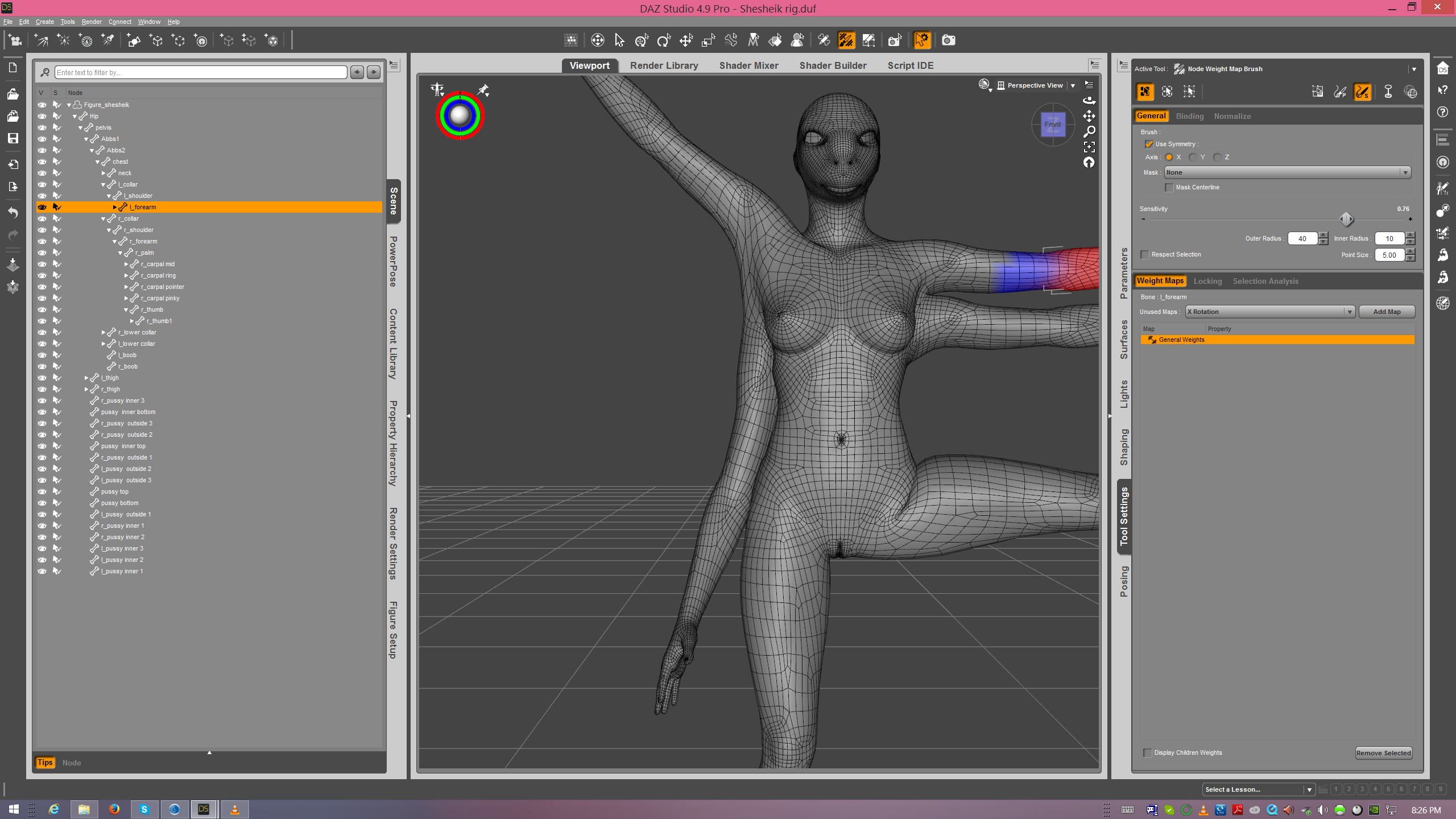Select the Y axis radio button
The image size is (1456, 819).
(x=1193, y=158)
